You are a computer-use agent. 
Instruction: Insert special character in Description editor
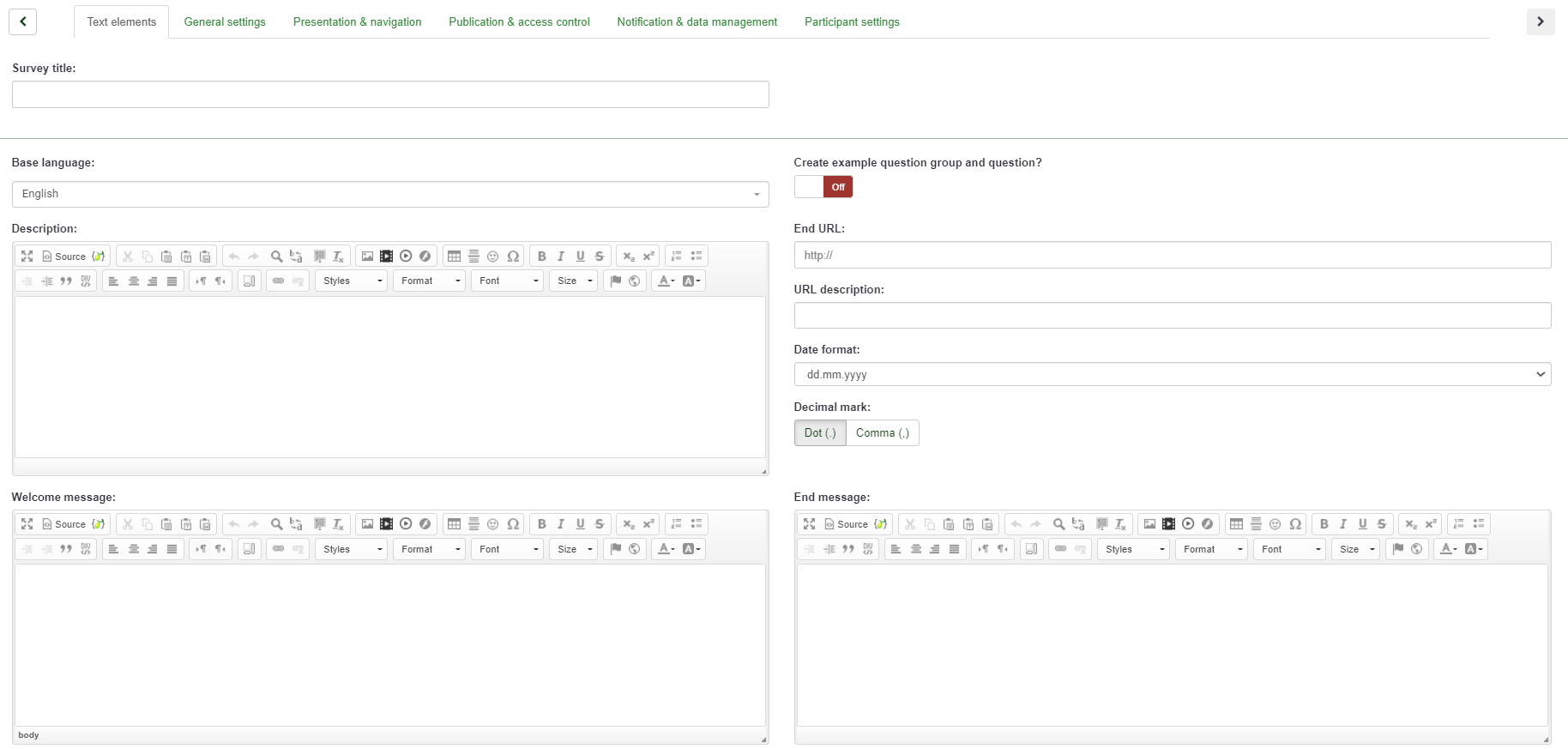coord(513,257)
